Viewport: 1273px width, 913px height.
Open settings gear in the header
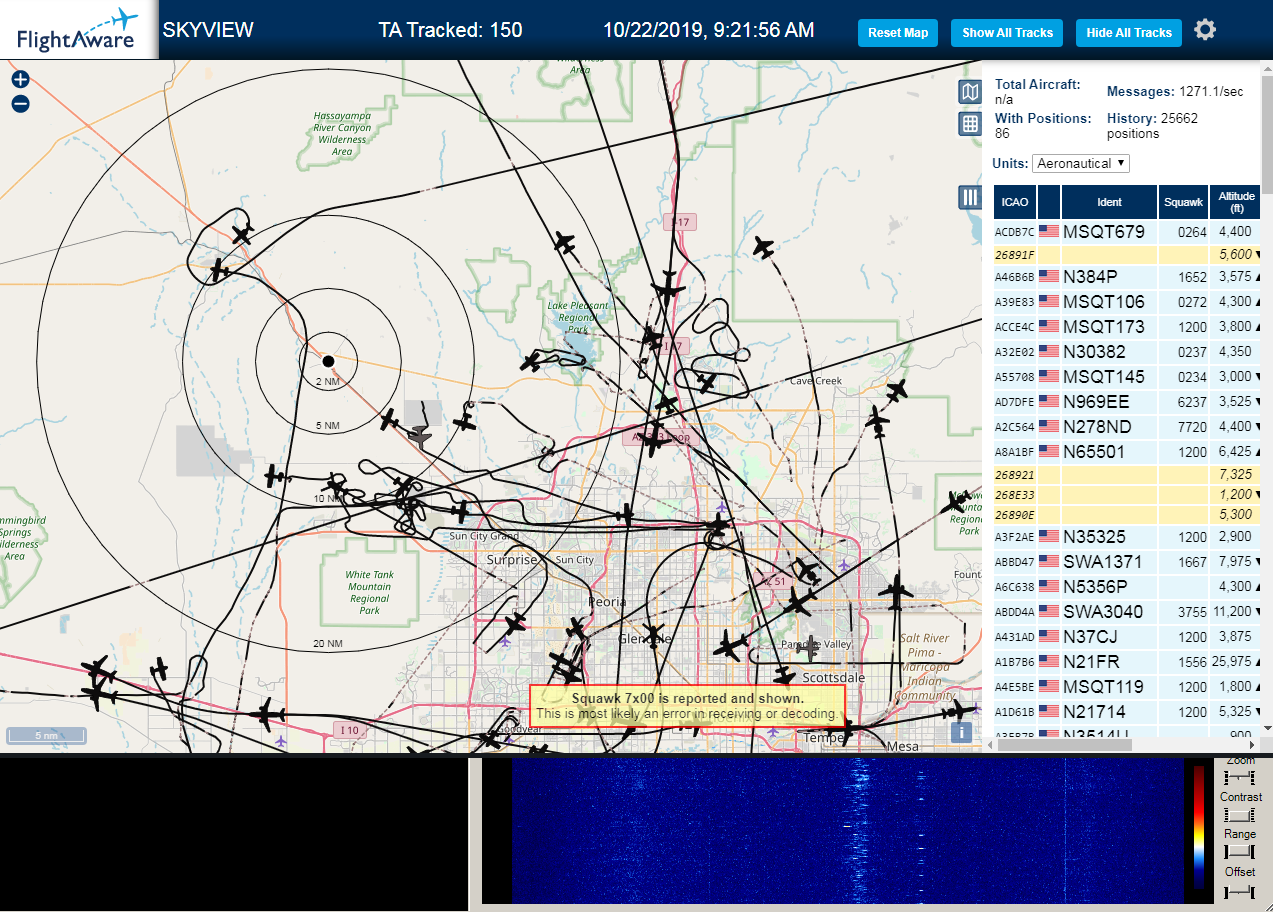tap(1205, 30)
